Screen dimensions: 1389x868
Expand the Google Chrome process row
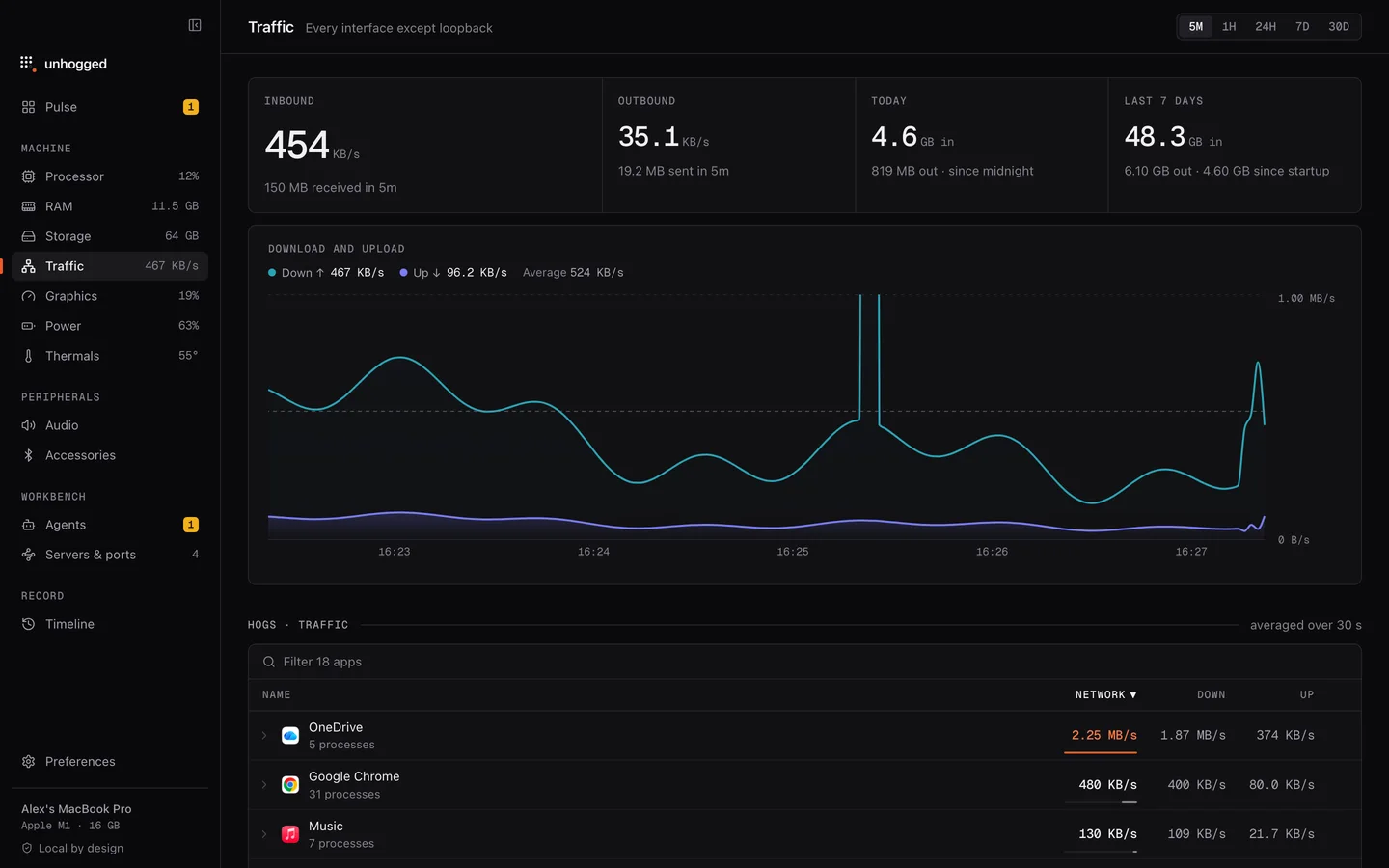pyautogui.click(x=264, y=785)
